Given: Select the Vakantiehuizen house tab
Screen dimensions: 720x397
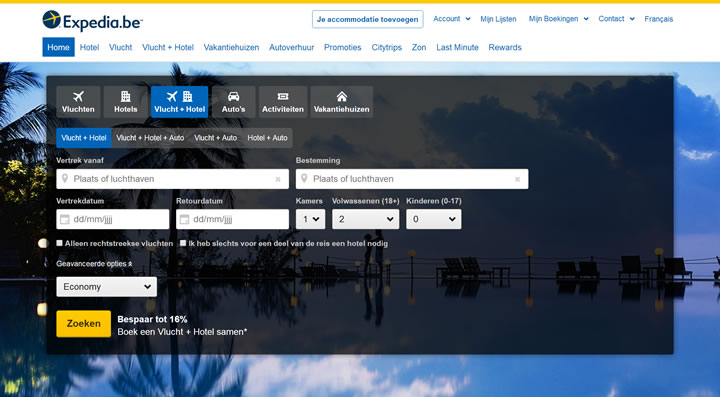Looking at the screenshot, I should (x=342, y=102).
